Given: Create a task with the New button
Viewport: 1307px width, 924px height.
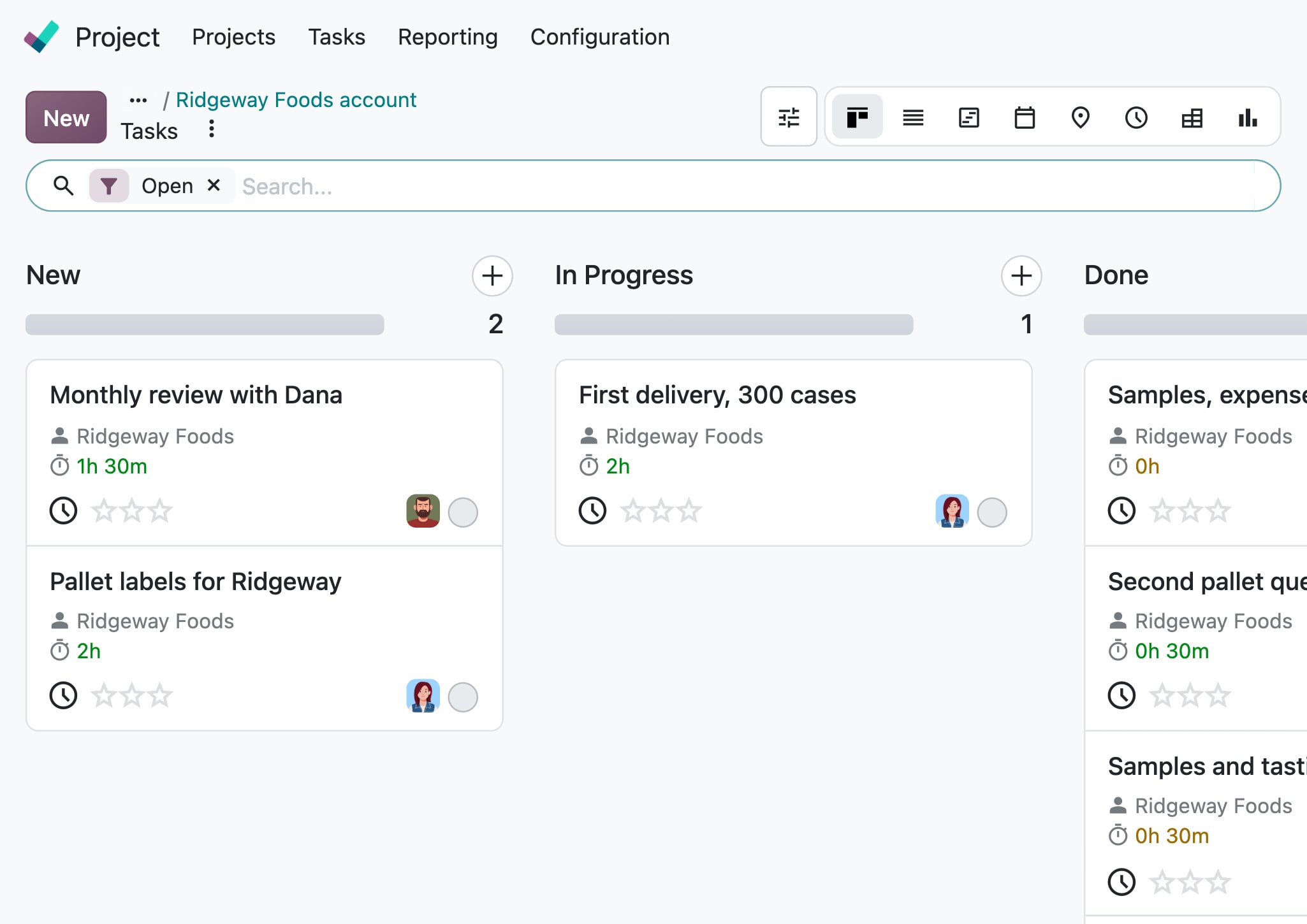Looking at the screenshot, I should click(66, 117).
